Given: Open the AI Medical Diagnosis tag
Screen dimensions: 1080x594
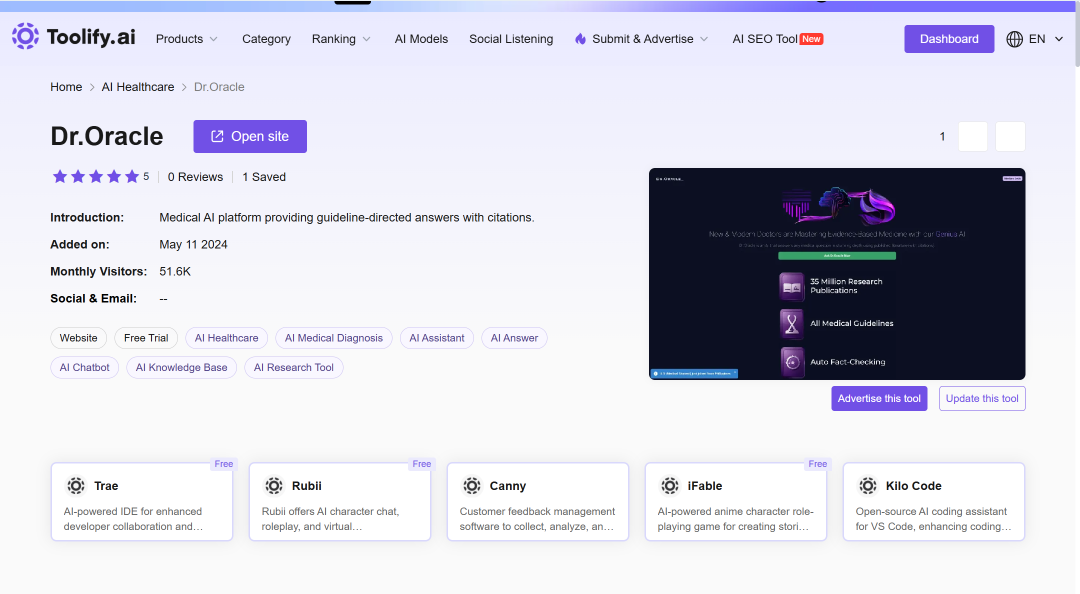Looking at the screenshot, I should 334,338.
